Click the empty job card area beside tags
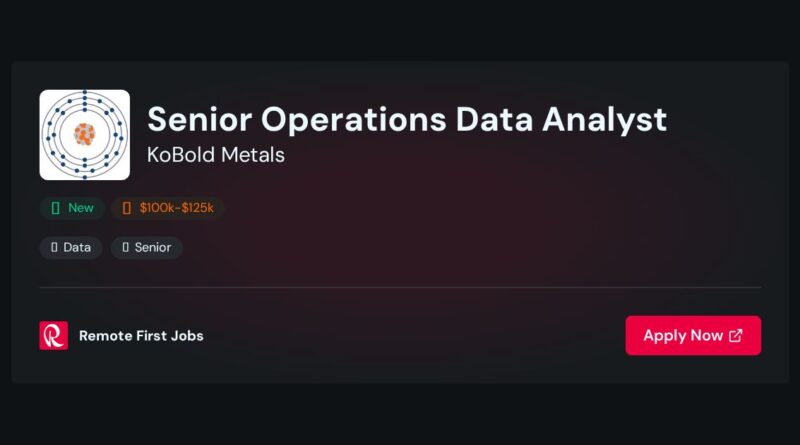Image resolution: width=800 pixels, height=445 pixels. point(459,230)
